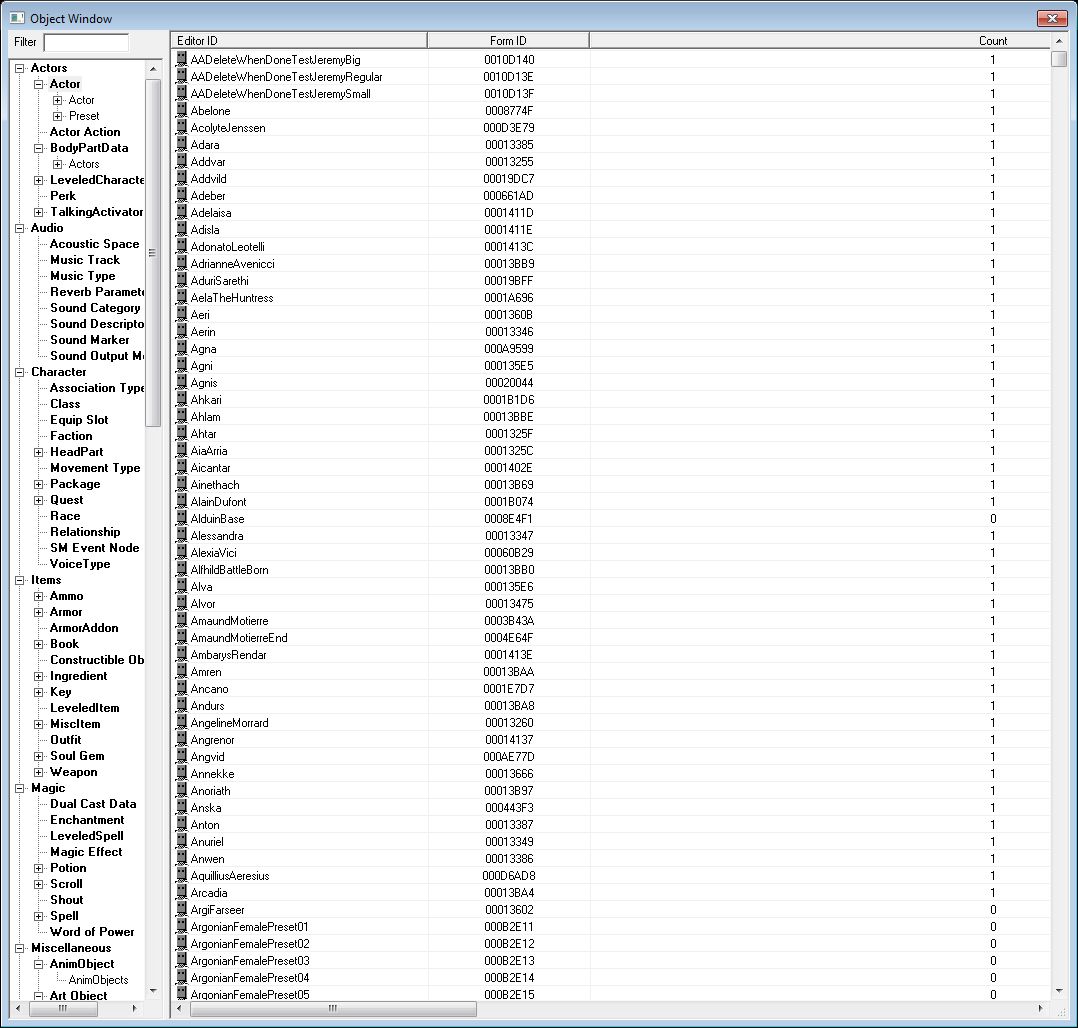Sort list by Editor ID column
Image resolution: width=1078 pixels, height=1028 pixels.
[x=299, y=41]
